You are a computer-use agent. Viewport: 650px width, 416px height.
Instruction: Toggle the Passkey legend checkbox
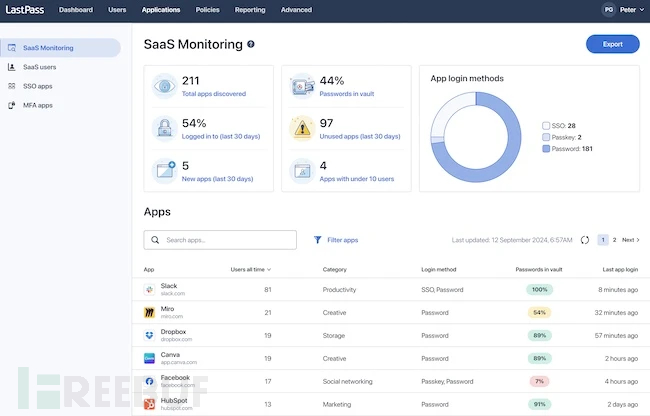545,137
